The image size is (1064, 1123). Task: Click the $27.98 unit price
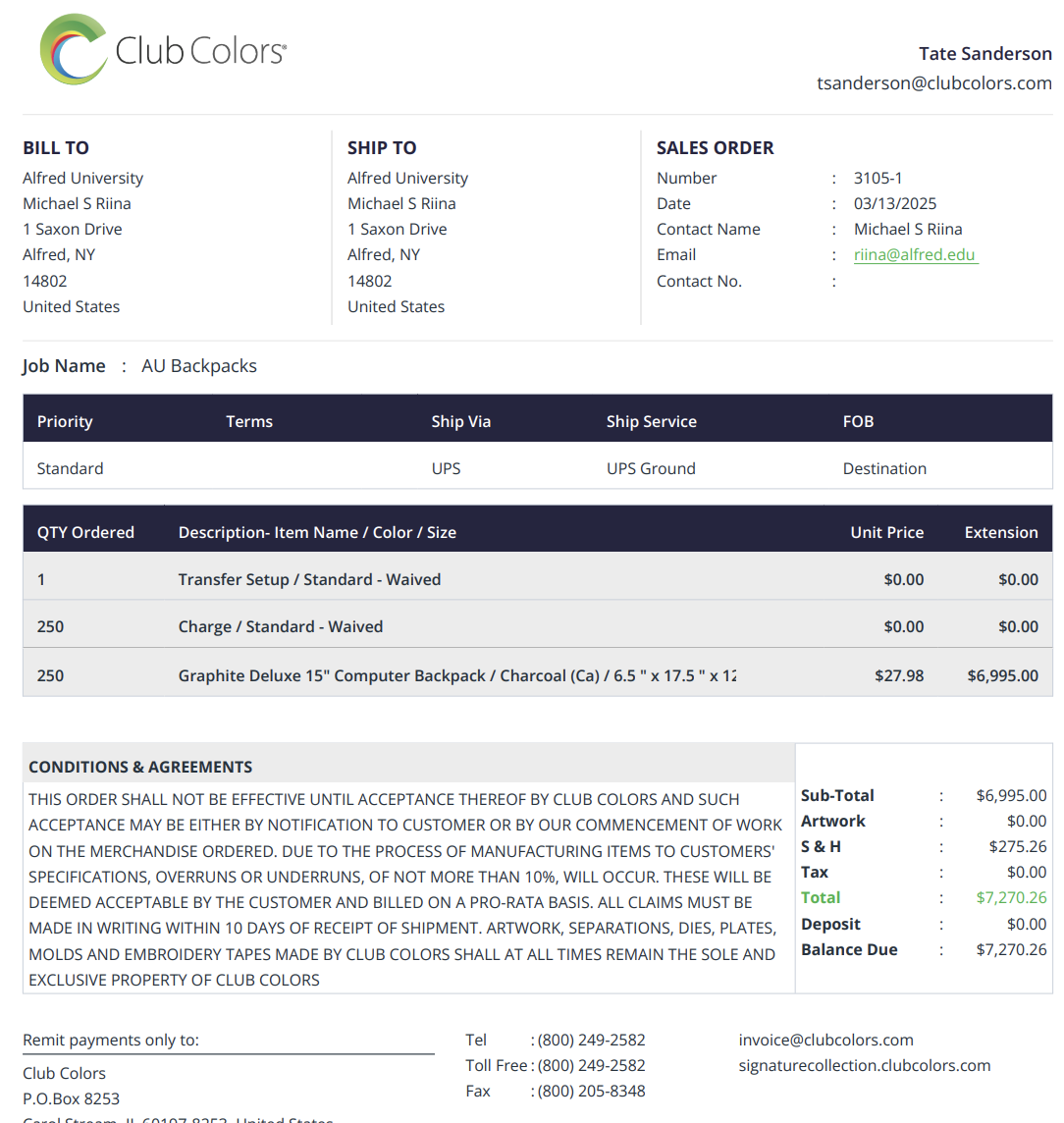tap(898, 676)
